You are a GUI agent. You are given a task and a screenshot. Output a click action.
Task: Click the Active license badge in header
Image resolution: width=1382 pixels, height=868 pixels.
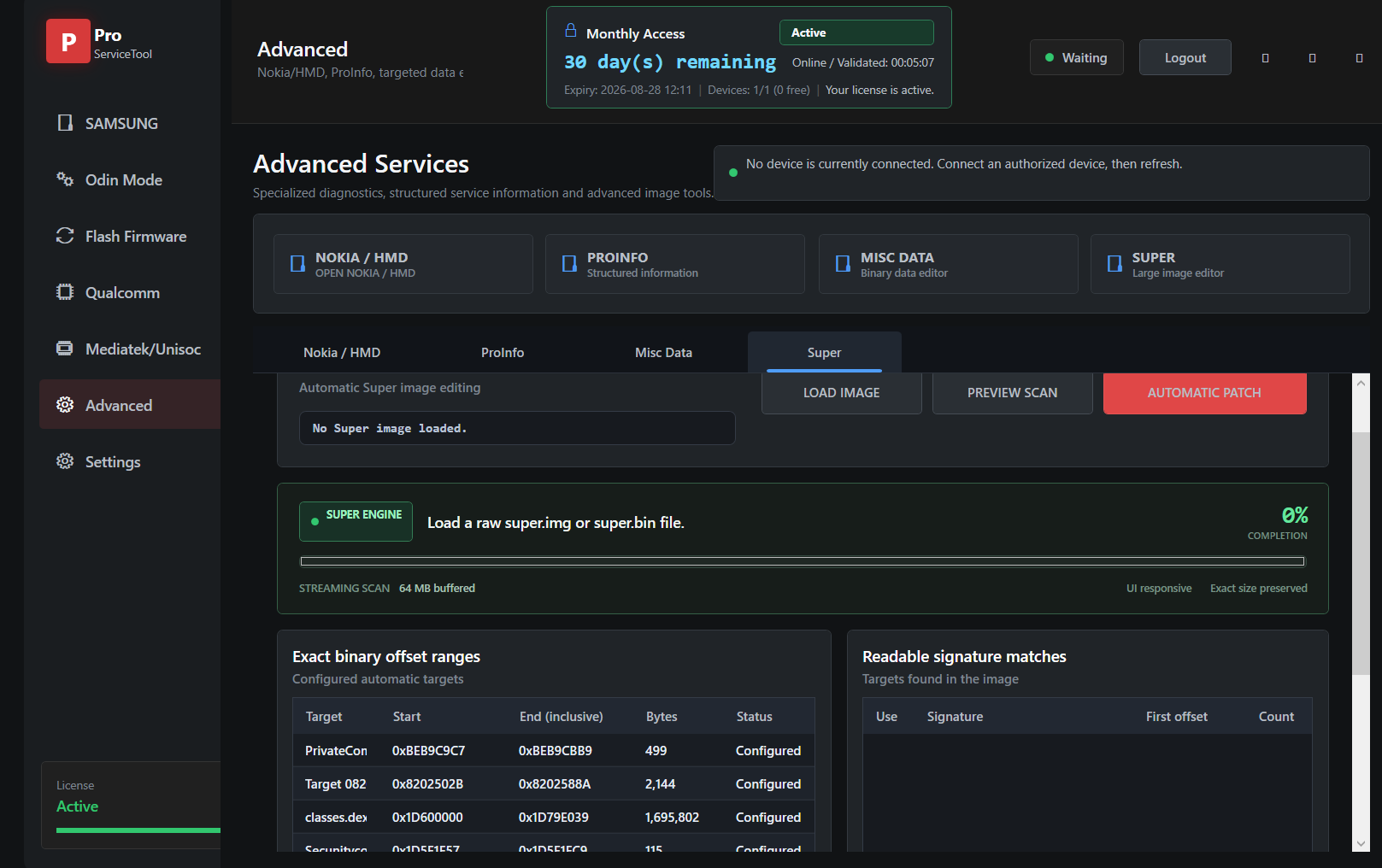(856, 32)
